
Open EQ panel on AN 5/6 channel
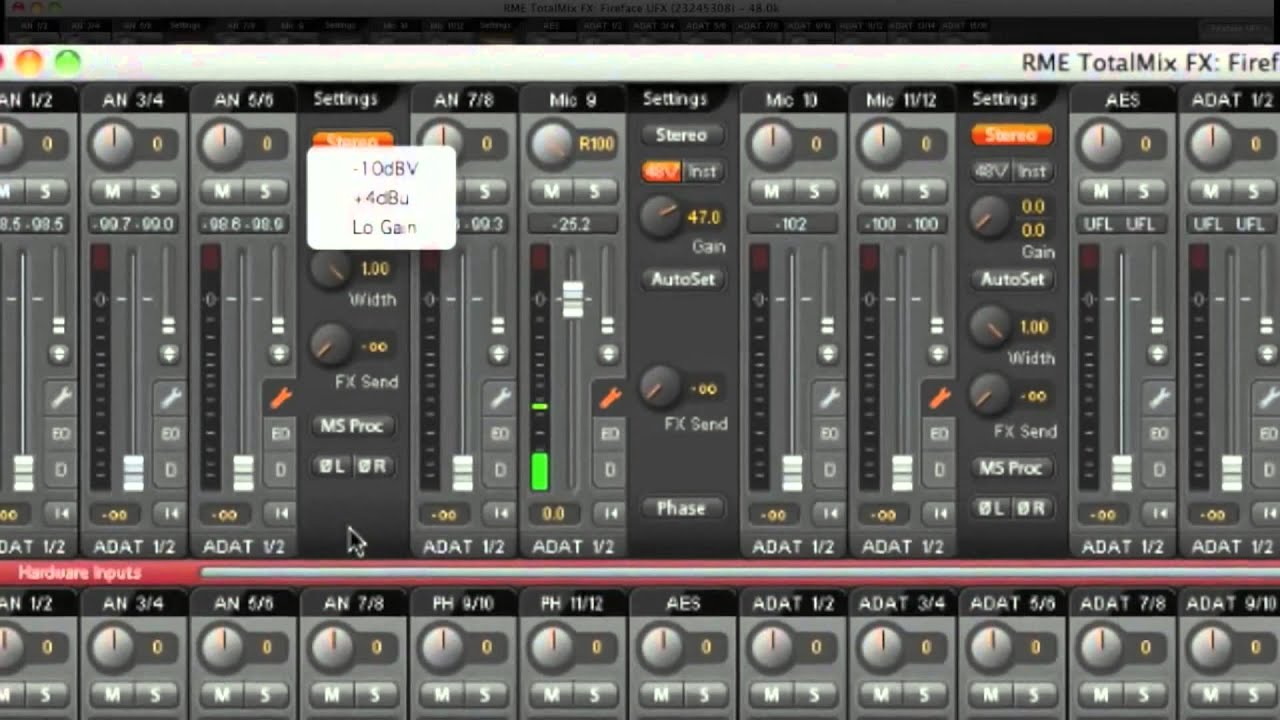(281, 434)
